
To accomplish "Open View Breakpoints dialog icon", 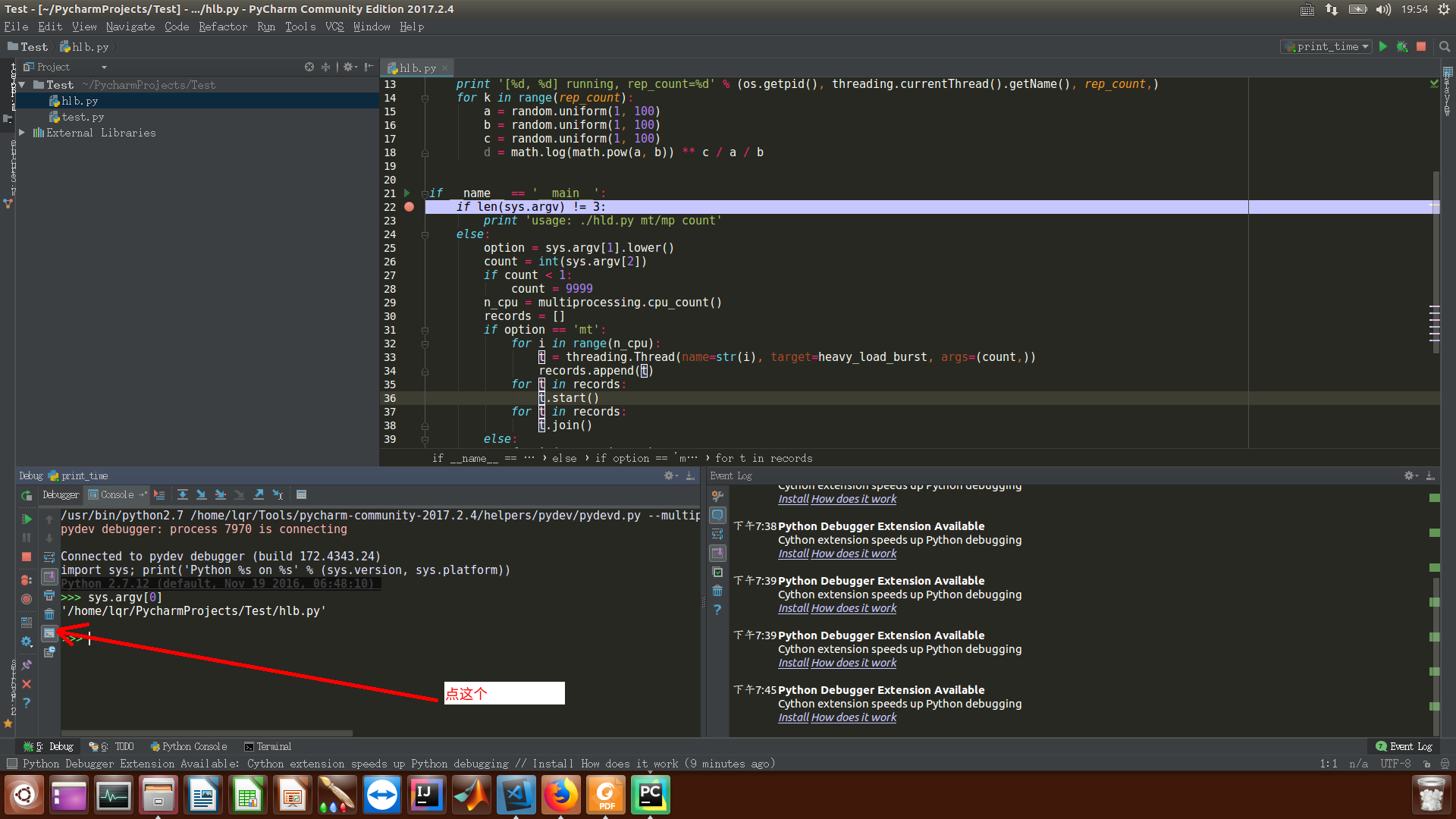I will (27, 580).
